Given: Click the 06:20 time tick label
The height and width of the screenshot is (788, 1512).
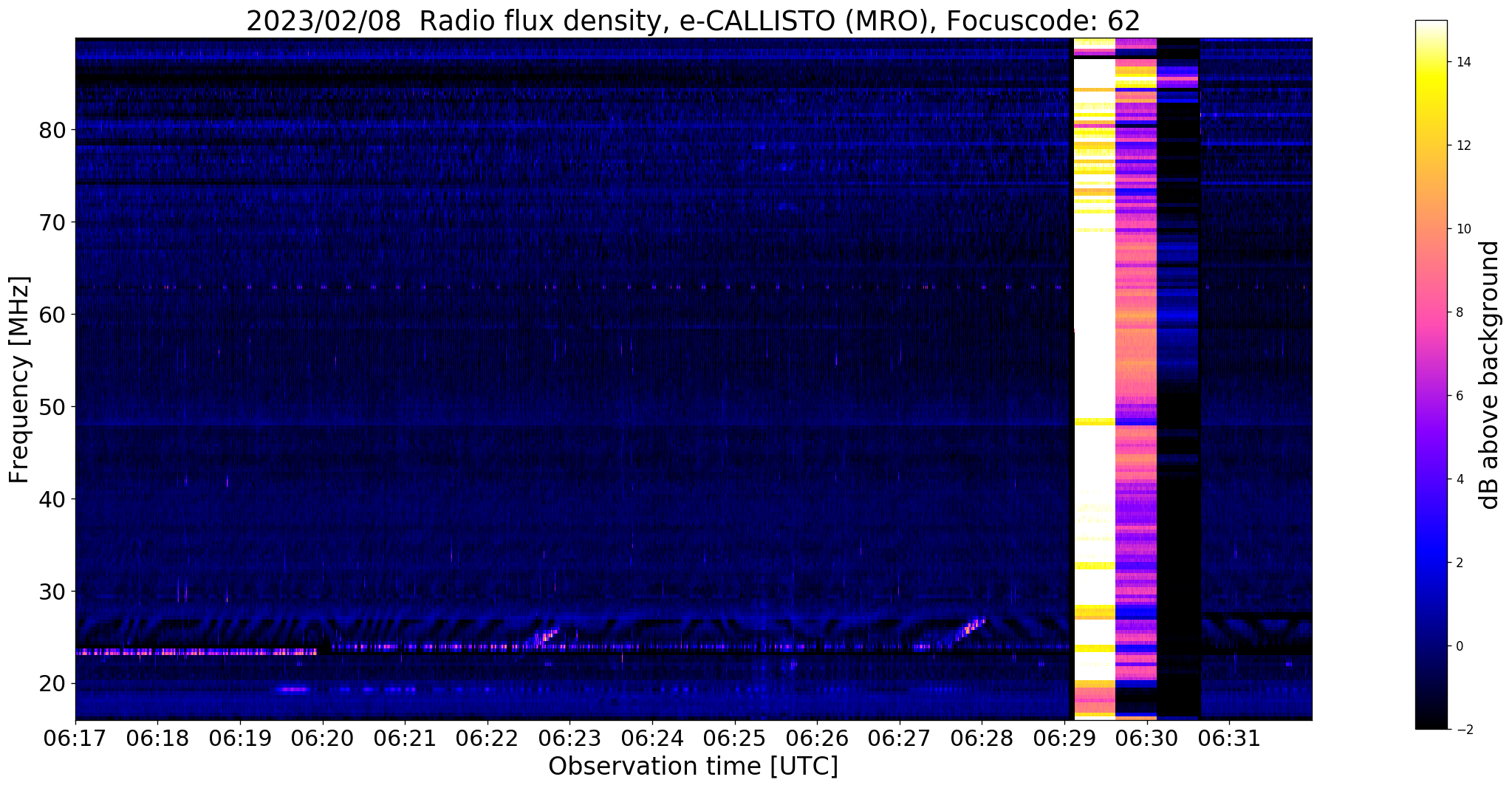Looking at the screenshot, I should coord(323,737).
